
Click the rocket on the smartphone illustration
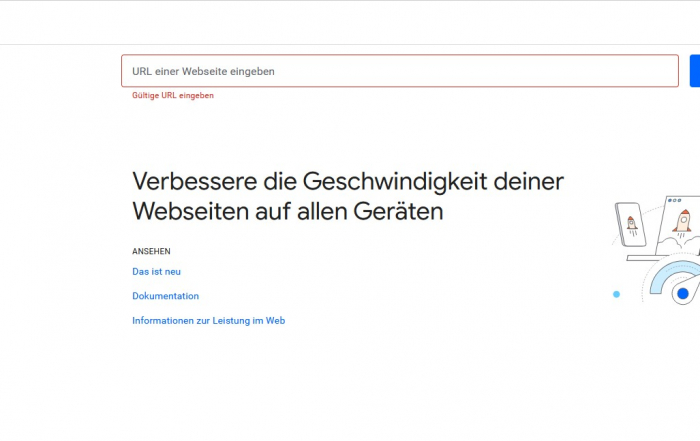coord(632,224)
